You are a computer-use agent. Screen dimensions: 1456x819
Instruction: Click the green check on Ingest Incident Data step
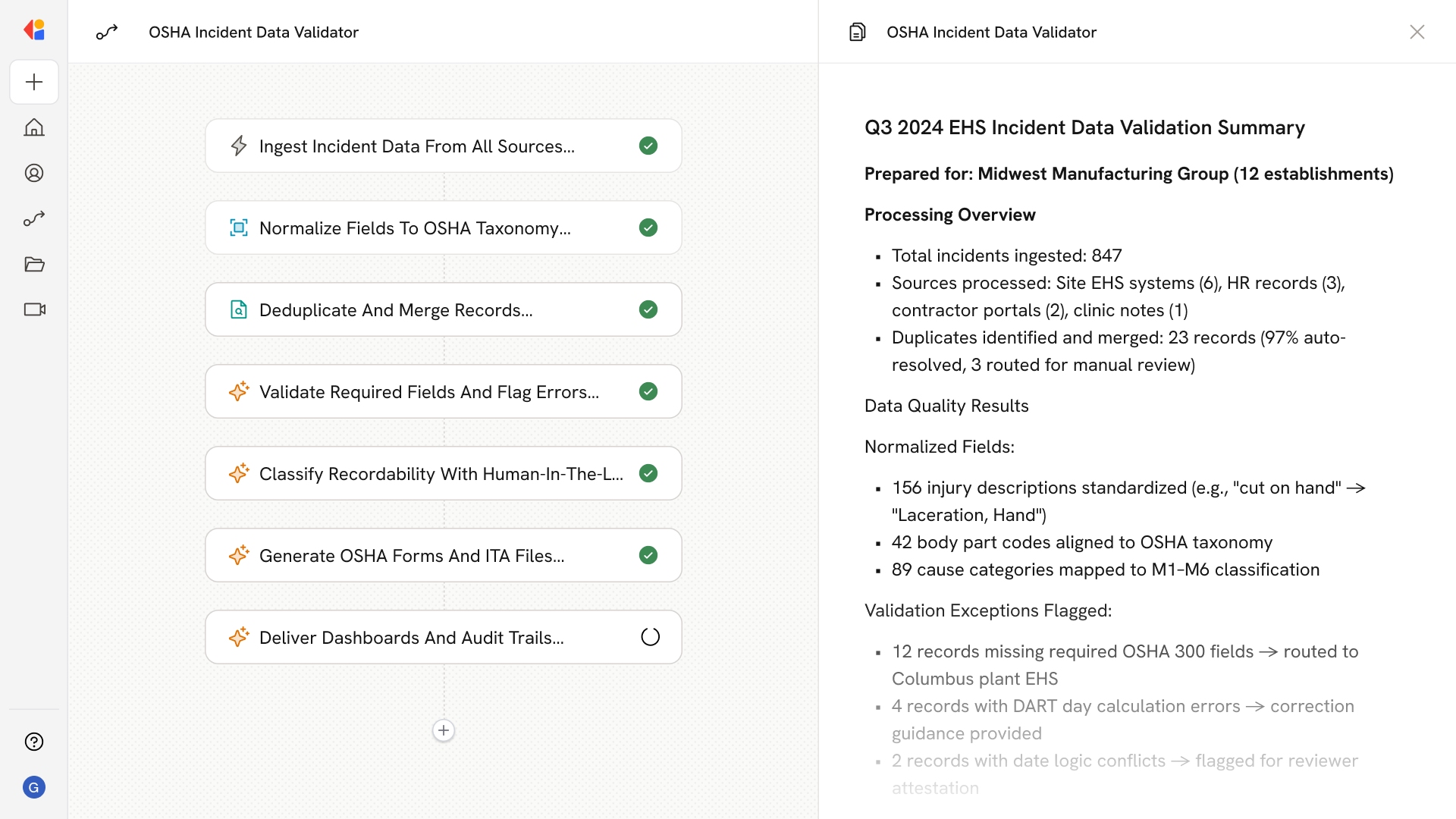[648, 146]
